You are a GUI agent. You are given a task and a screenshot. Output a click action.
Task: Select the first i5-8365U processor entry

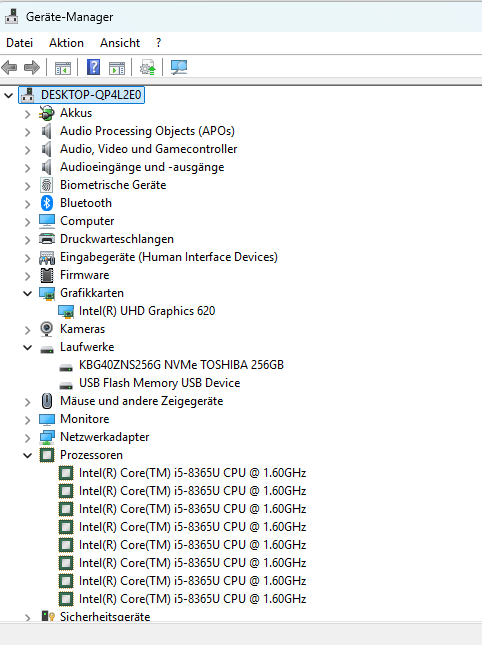click(192, 473)
